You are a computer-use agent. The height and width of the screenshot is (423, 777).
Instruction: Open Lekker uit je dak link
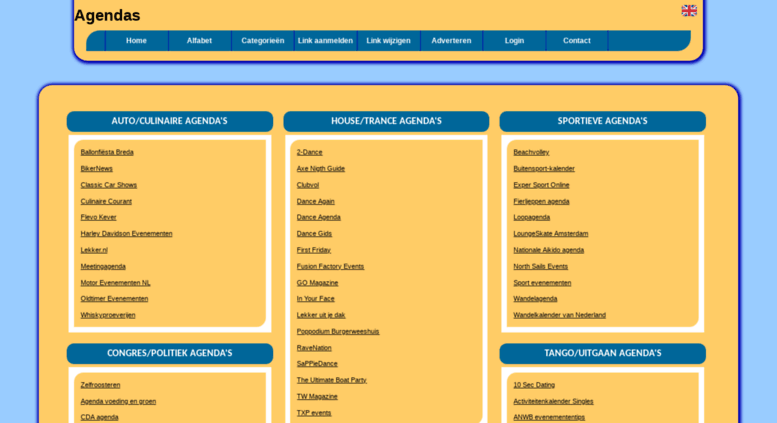[x=321, y=315]
